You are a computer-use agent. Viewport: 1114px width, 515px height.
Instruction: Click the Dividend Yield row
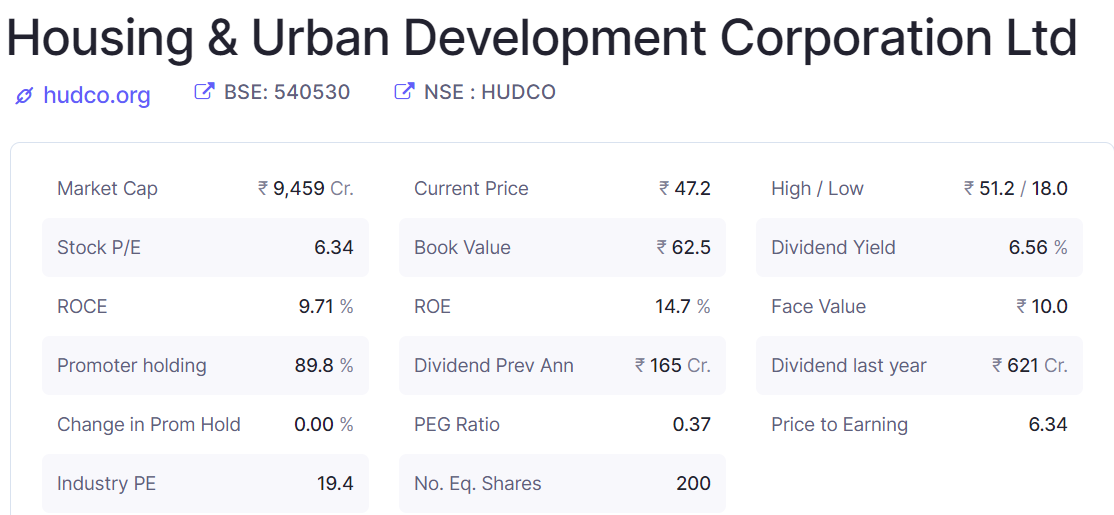coord(919,247)
